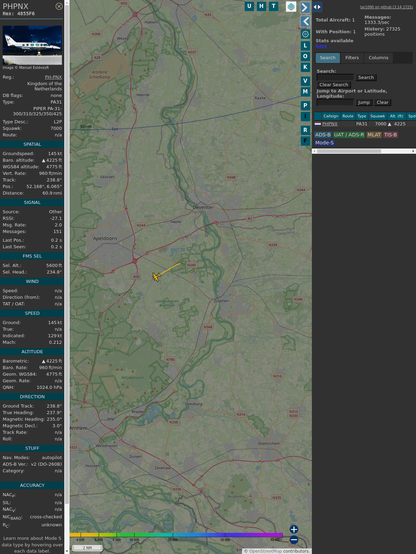Image resolution: width=416 pixels, height=554 pixels.
Task: Click the right arrow of table scrollbar
Action: [x=413, y=151]
